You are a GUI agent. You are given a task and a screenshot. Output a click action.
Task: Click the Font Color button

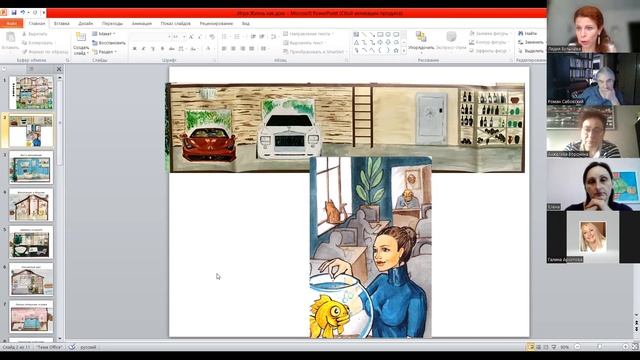(208, 49)
